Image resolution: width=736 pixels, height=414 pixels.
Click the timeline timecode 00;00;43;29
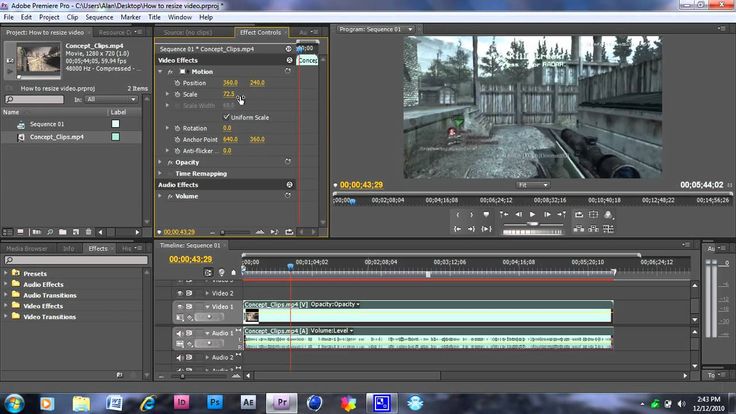191,259
